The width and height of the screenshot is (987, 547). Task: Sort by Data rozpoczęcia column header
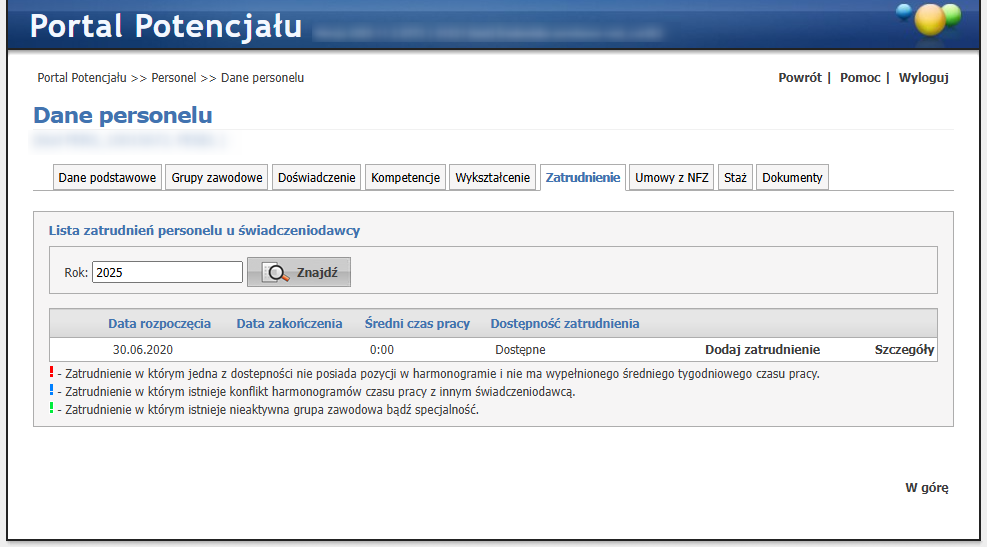(159, 323)
